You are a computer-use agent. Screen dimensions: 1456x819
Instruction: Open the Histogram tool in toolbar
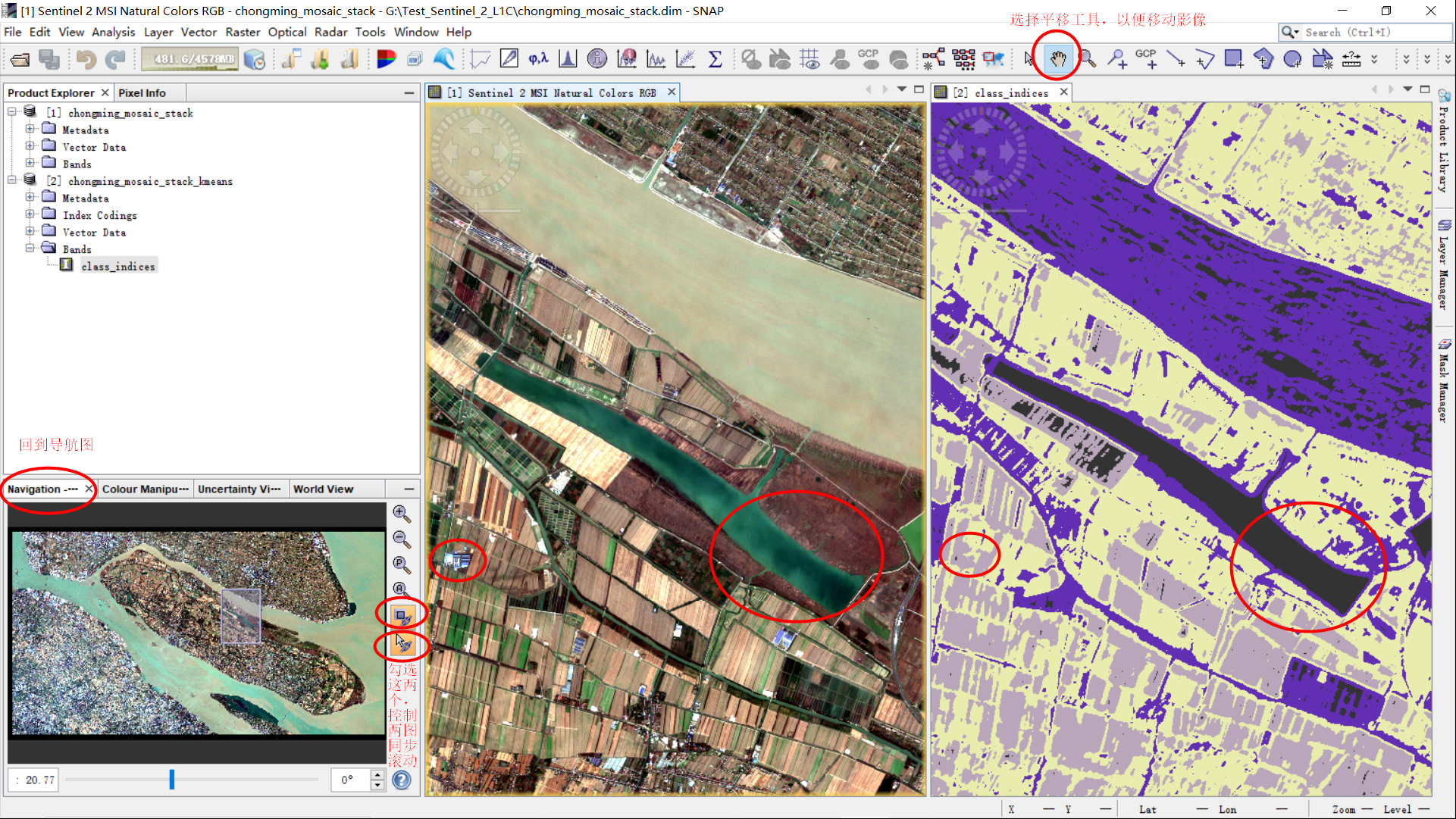(567, 58)
